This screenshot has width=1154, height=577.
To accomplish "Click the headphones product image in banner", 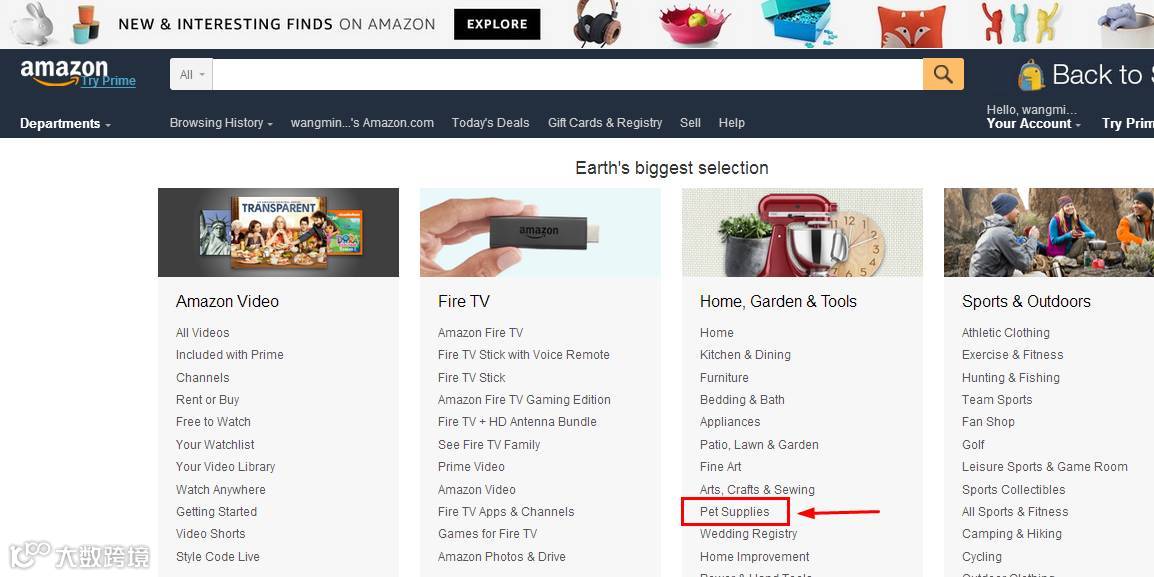I will click(596, 24).
